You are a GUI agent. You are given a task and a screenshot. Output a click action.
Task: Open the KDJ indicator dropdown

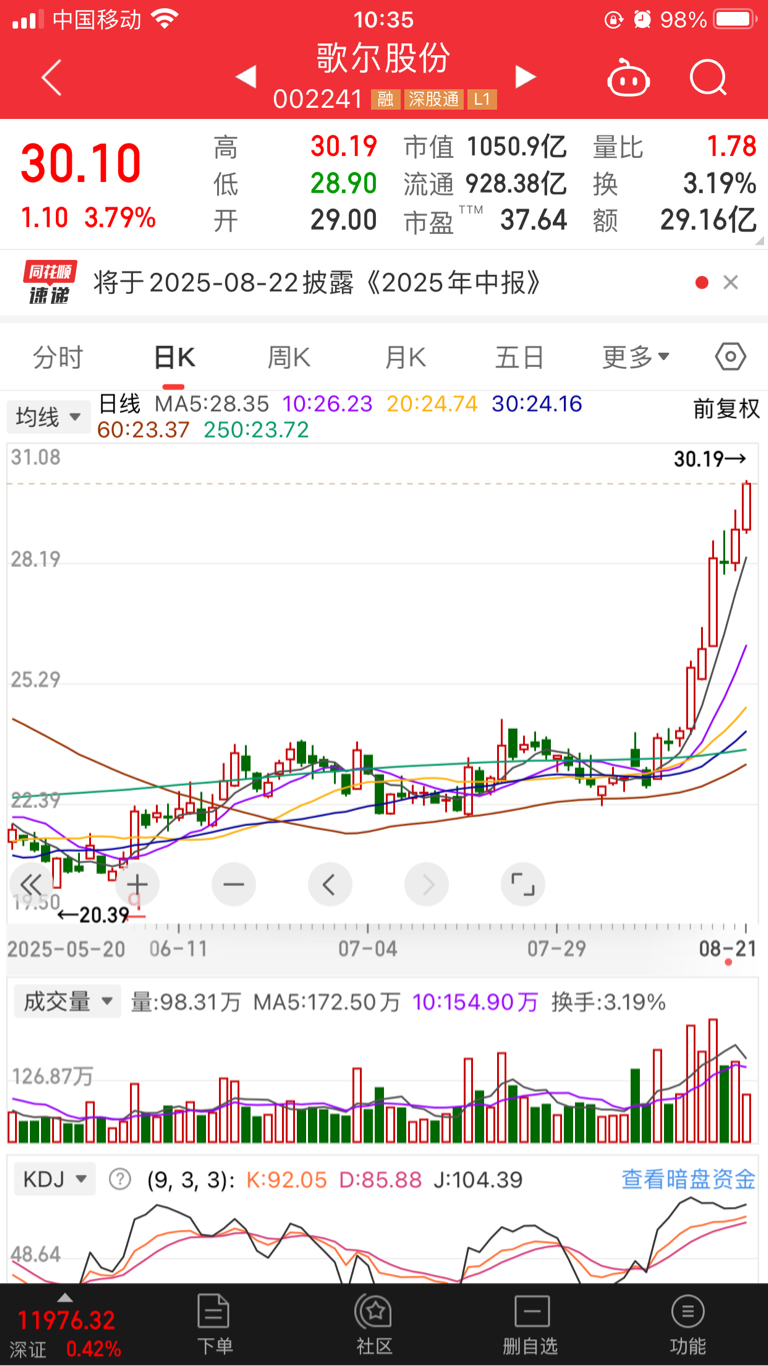click(55, 1179)
